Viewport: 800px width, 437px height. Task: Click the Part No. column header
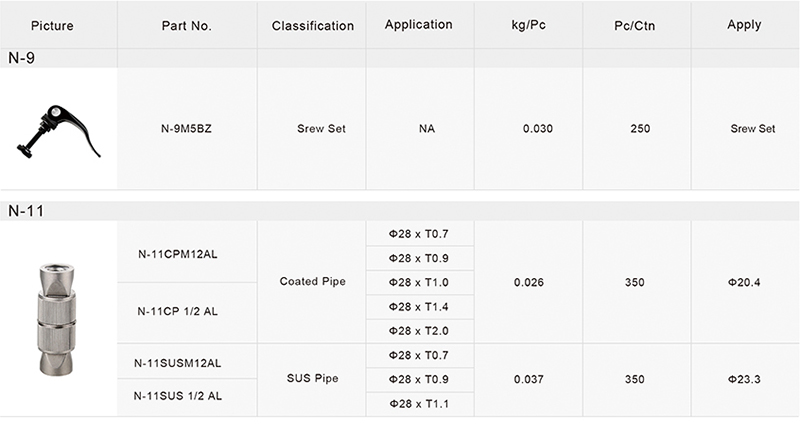point(187,26)
